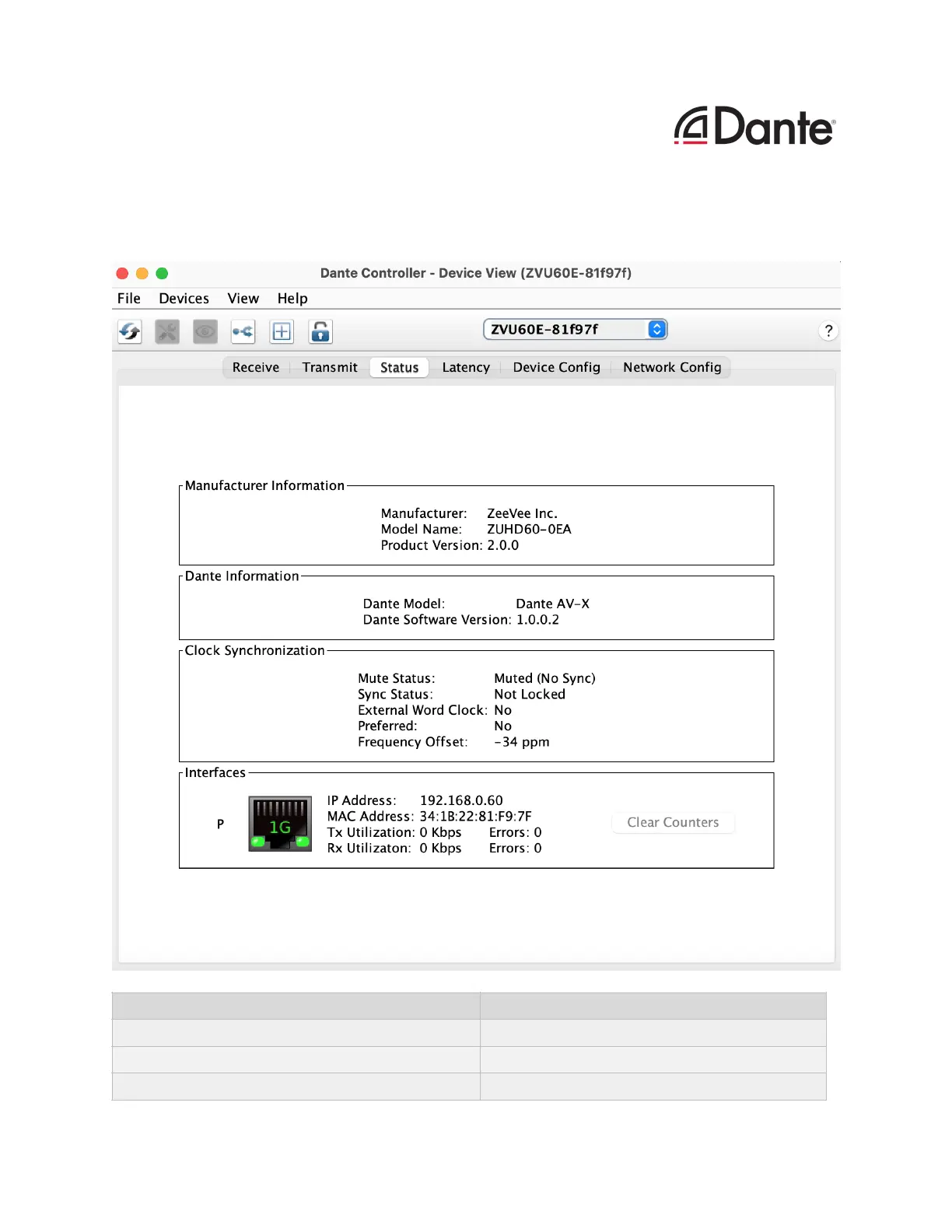Open the Device Config tab
This screenshot has width=952, height=1232.
556,367
